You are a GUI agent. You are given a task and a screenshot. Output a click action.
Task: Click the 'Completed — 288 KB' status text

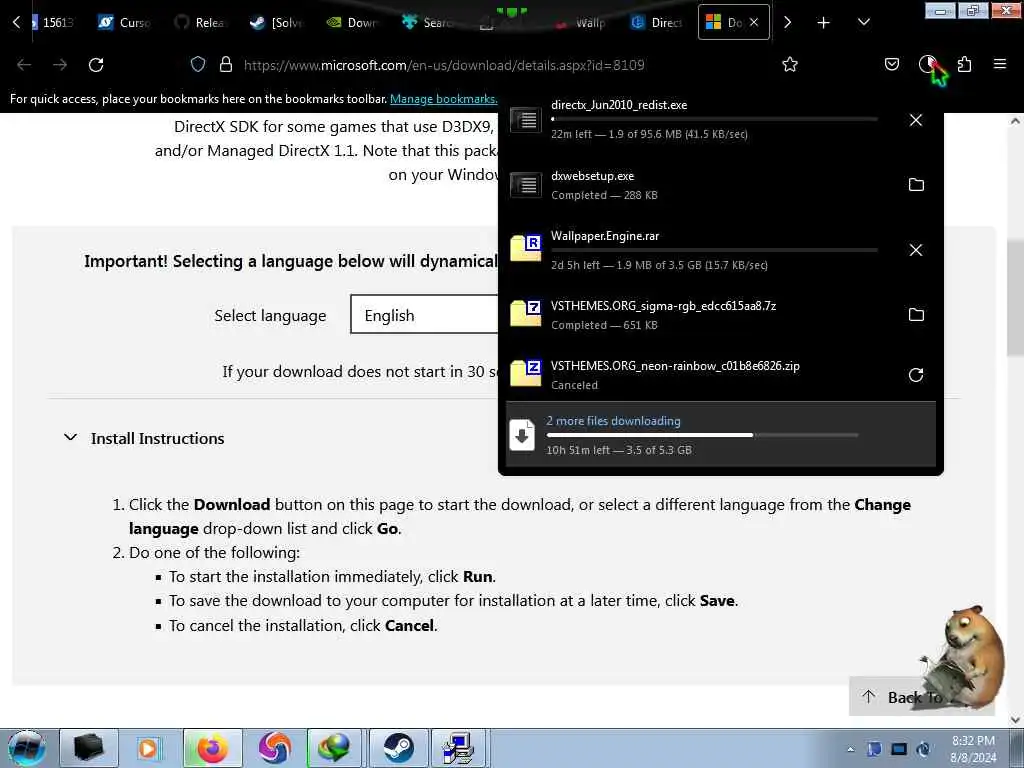(x=604, y=195)
